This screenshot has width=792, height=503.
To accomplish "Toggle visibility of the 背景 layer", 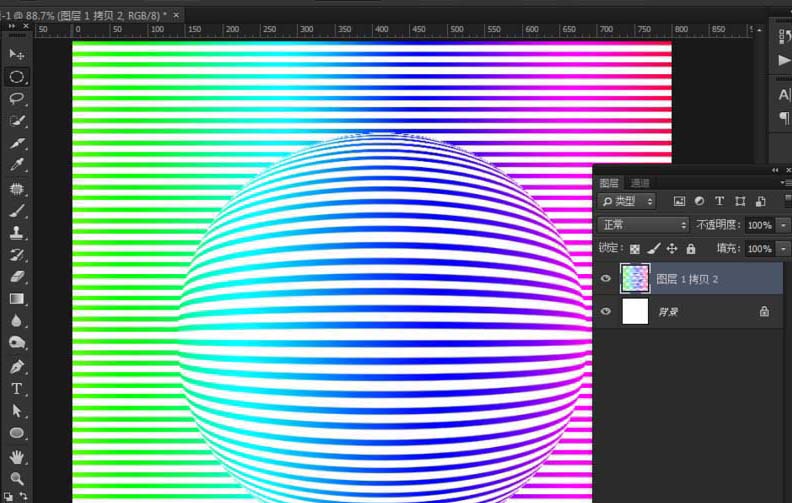I will coord(606,311).
